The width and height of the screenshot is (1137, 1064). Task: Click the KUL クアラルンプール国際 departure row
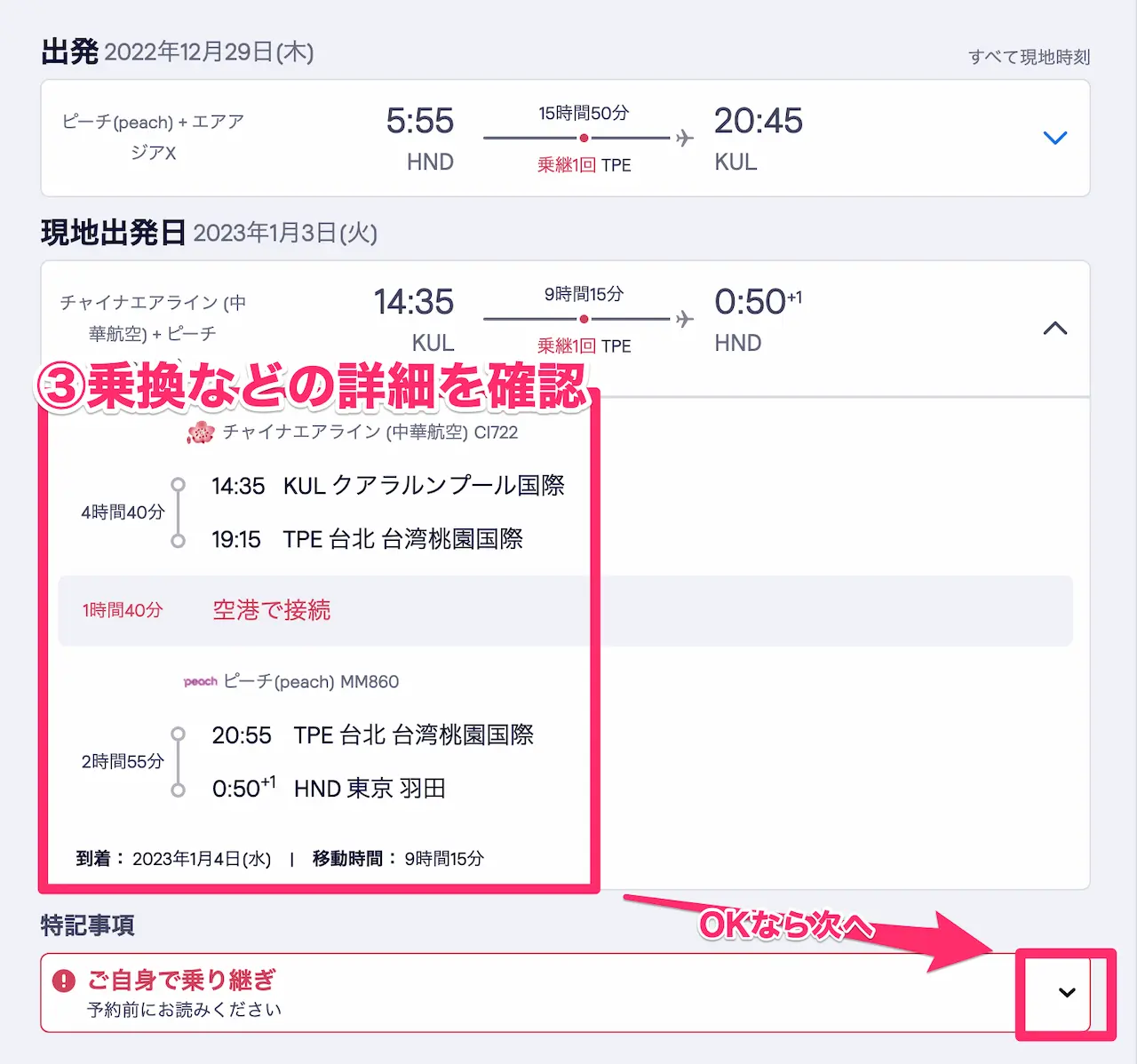coord(388,486)
